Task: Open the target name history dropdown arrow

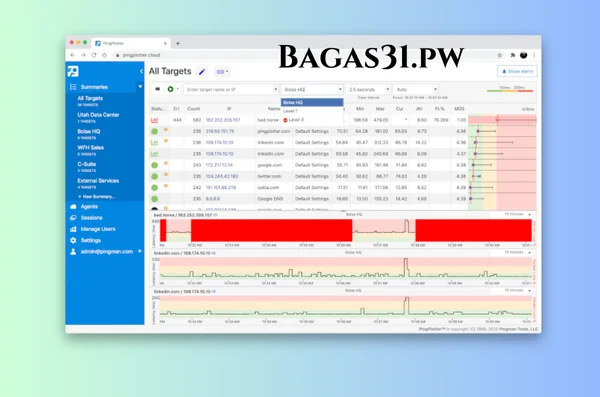Action: click(x=276, y=89)
